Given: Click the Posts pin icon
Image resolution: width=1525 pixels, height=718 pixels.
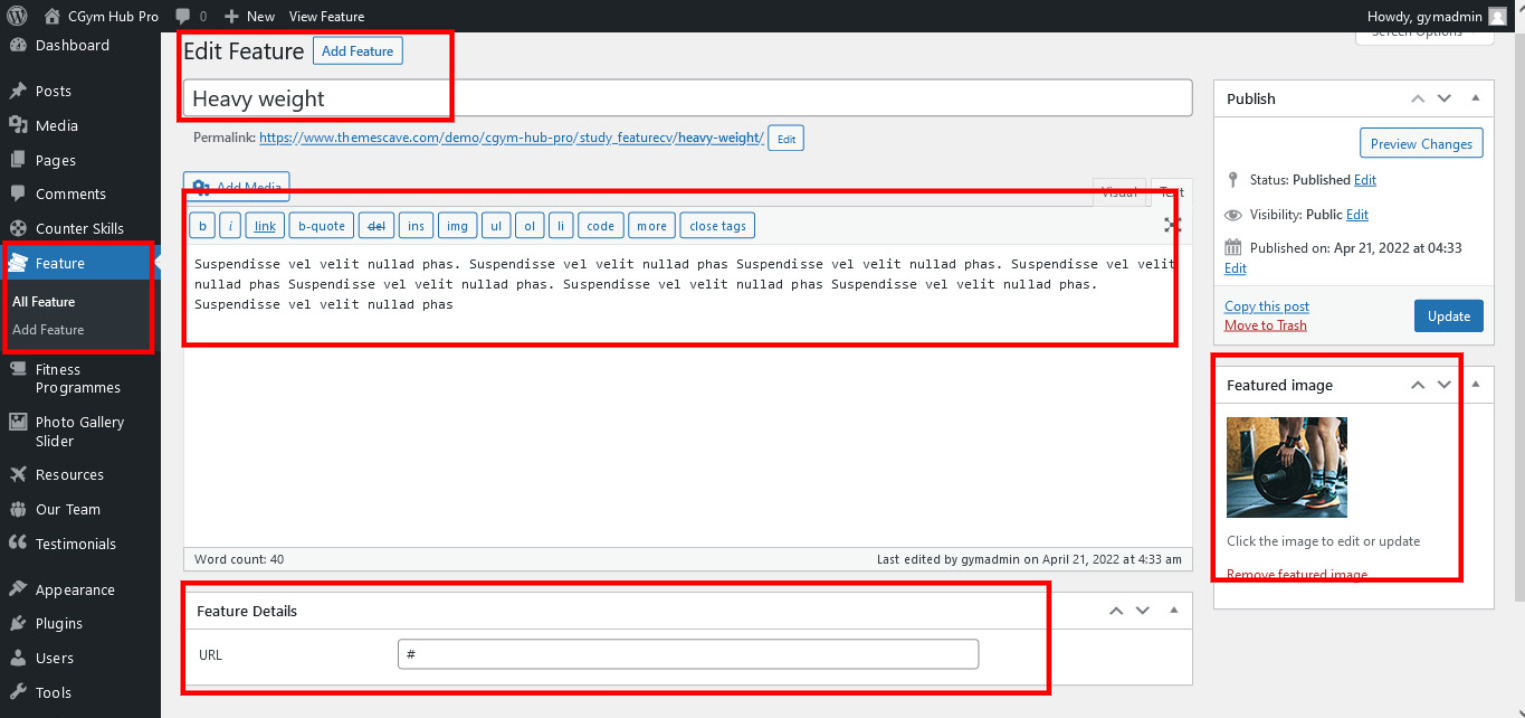Looking at the screenshot, I should tap(18, 91).
